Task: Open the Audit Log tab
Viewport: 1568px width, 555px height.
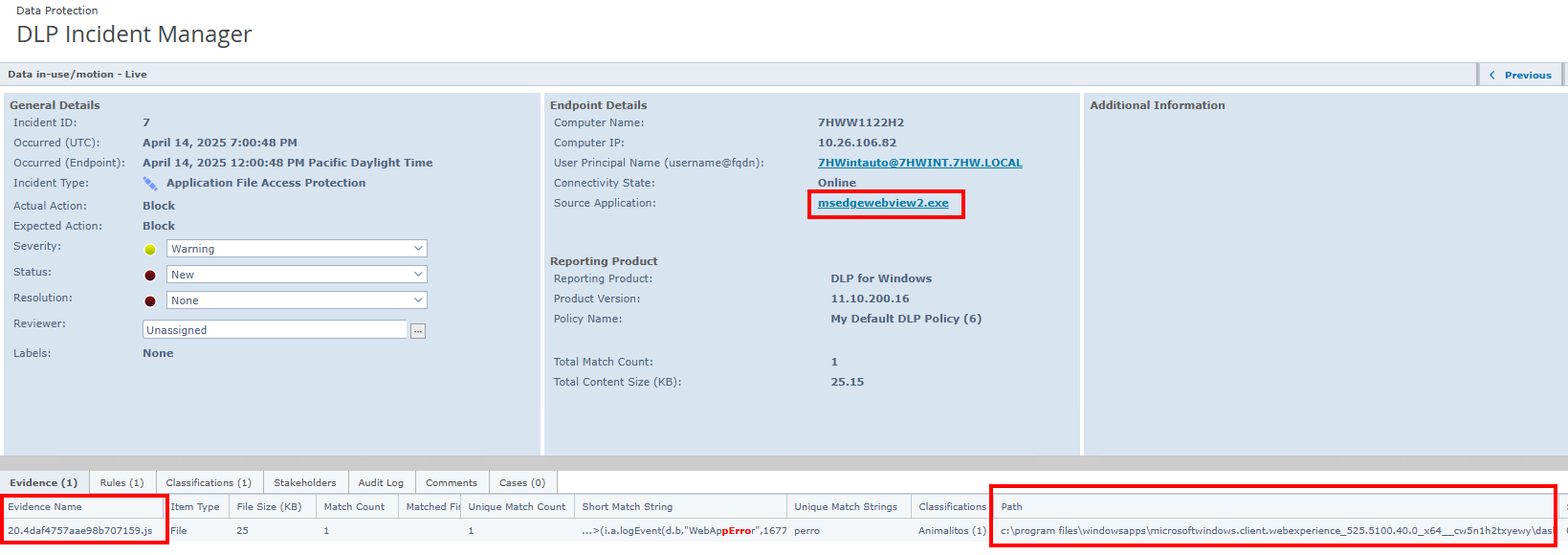Action: (x=381, y=482)
